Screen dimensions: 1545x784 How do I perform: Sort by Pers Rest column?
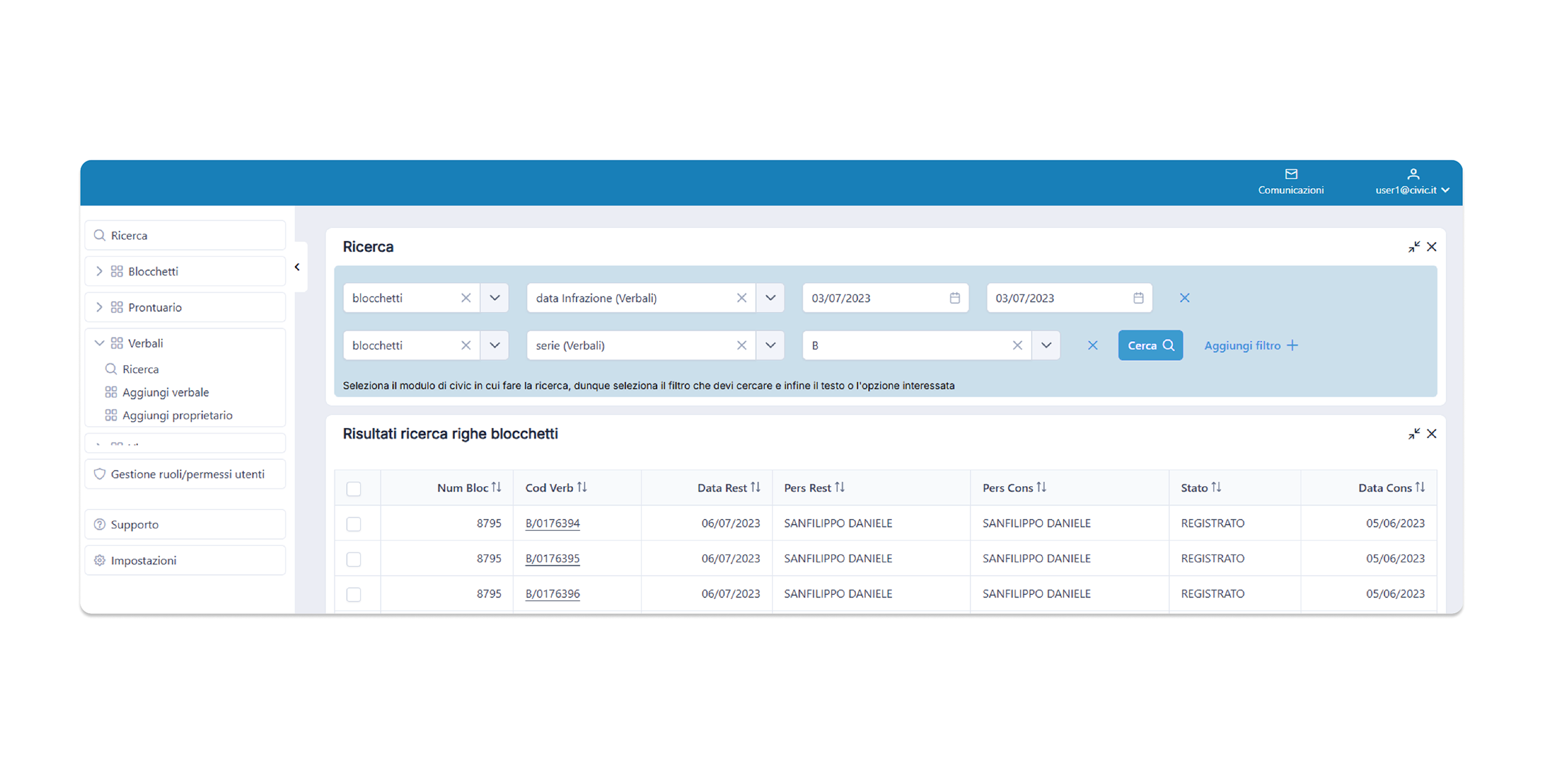click(839, 487)
